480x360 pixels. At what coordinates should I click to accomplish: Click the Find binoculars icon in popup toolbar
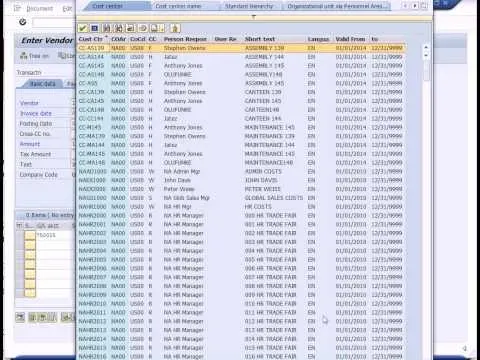click(107, 29)
